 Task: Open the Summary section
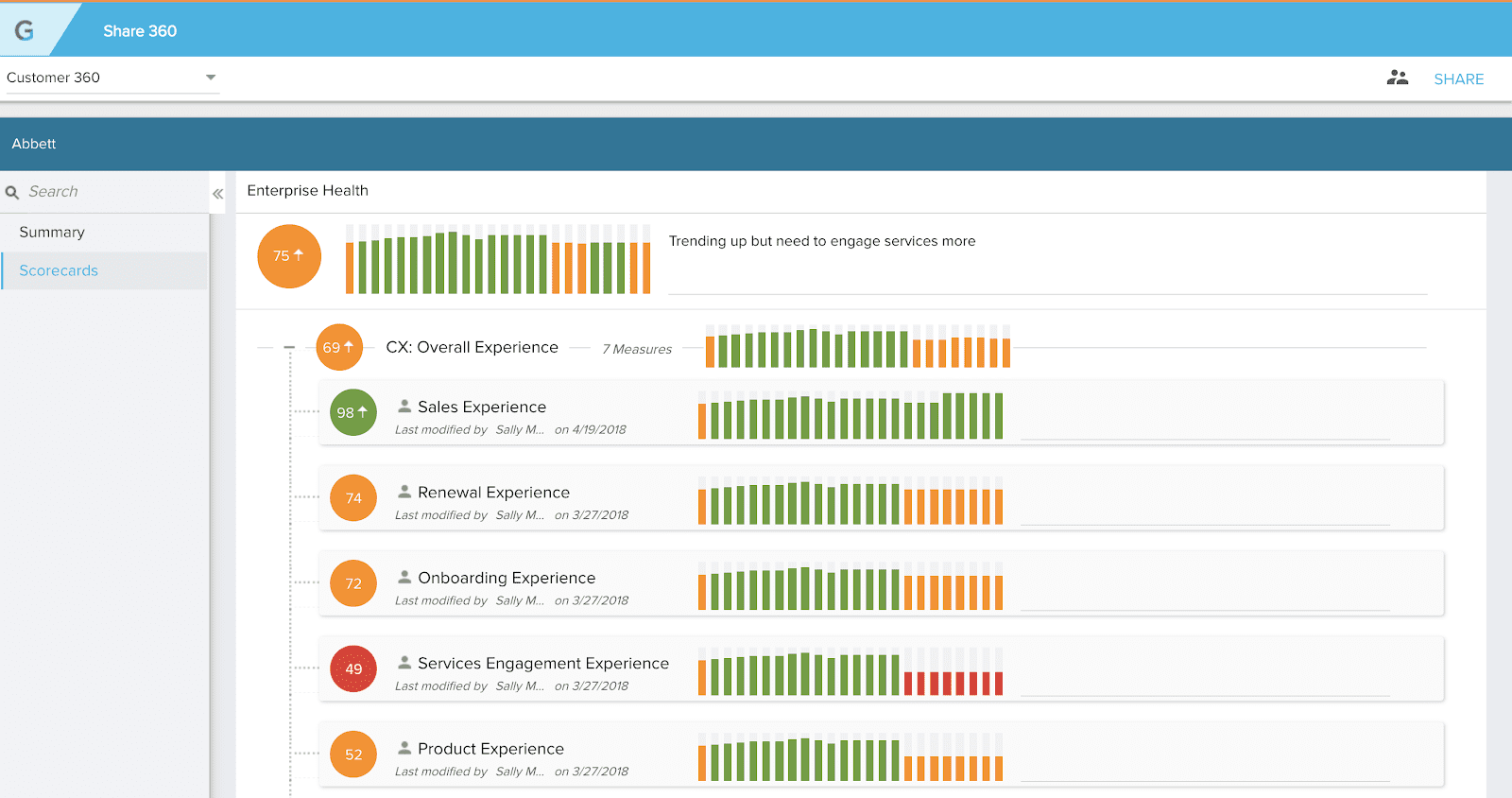tap(52, 233)
